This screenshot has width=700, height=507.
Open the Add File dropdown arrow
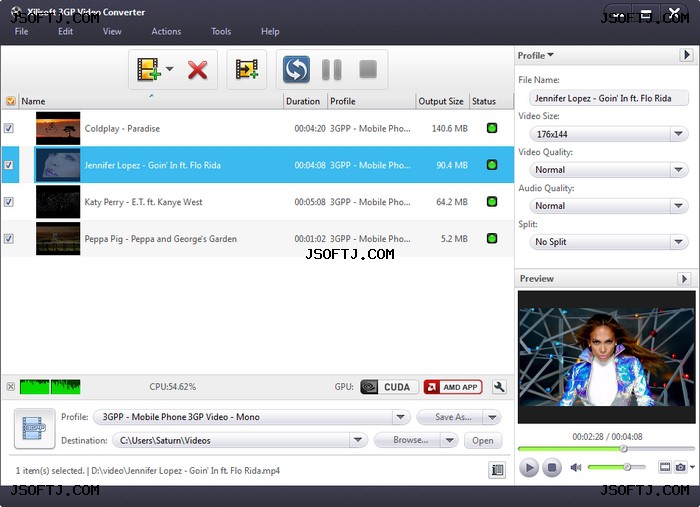pyautogui.click(x=170, y=69)
